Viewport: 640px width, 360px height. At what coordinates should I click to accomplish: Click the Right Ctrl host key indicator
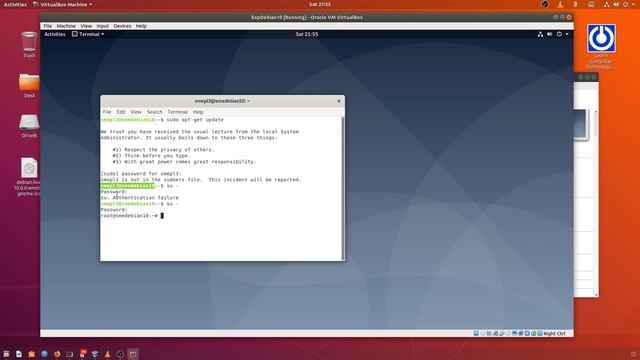554,333
